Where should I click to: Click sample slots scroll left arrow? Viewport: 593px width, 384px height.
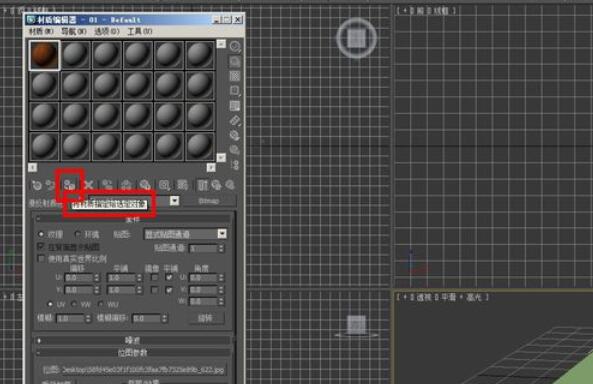pos(33,167)
